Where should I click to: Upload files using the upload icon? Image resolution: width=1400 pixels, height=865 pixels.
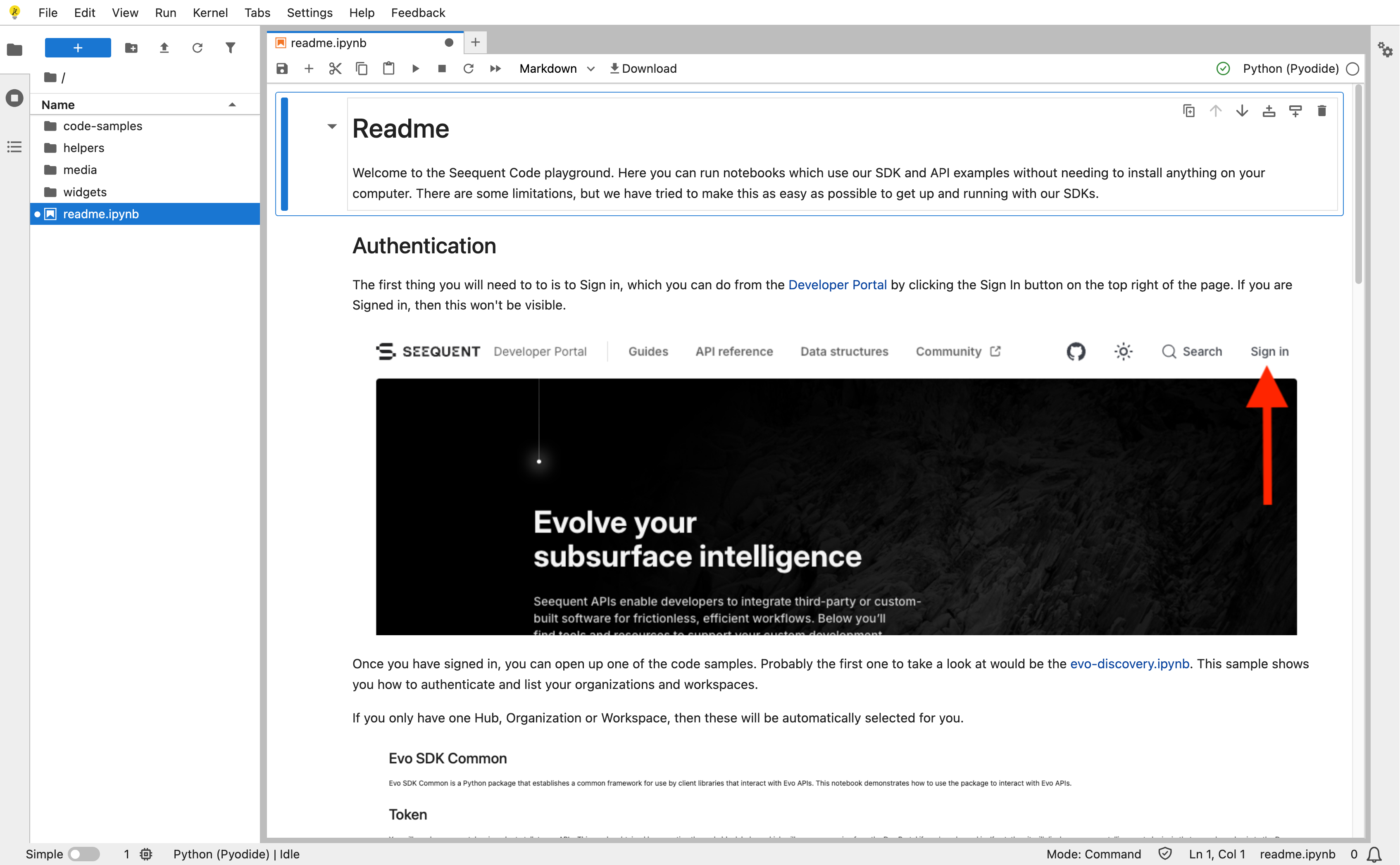coord(164,48)
